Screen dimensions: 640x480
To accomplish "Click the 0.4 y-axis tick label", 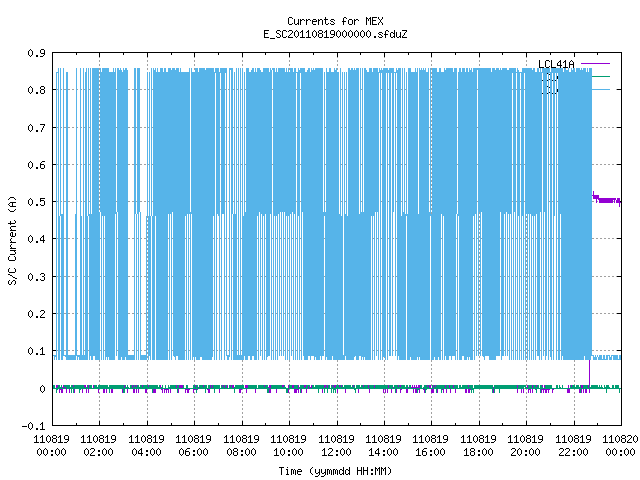I will point(36,239).
